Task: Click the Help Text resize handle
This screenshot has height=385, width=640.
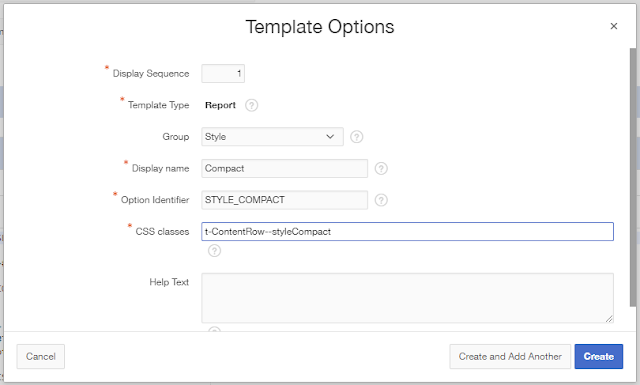Action: point(609,319)
